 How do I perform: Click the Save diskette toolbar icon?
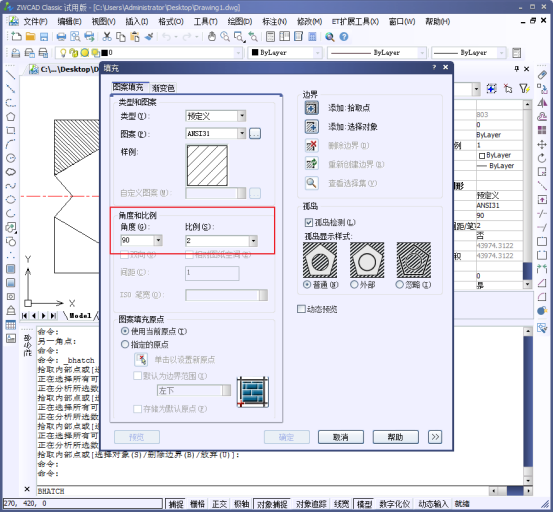tap(44, 37)
